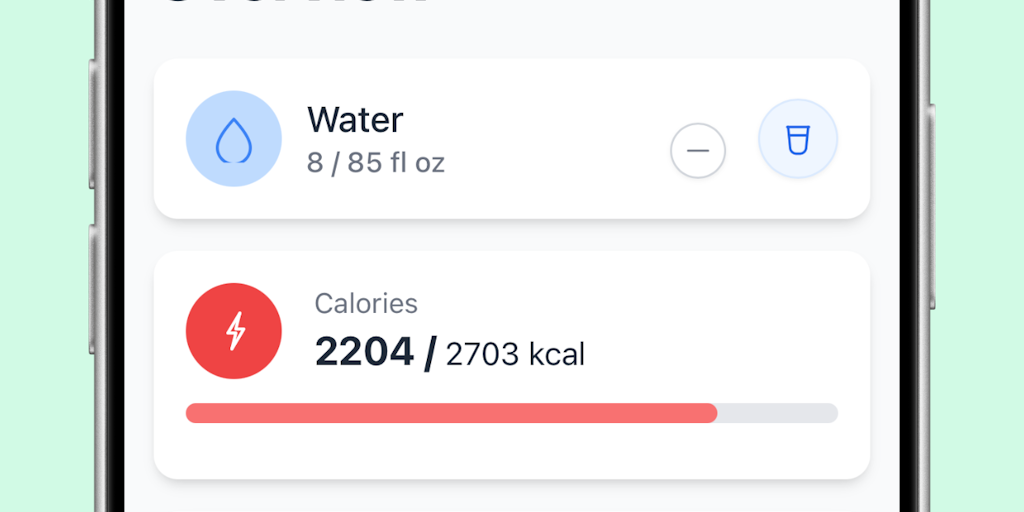Click the gray unfilled end of calorie bar
The width and height of the screenshot is (1024, 512).
coord(778,413)
